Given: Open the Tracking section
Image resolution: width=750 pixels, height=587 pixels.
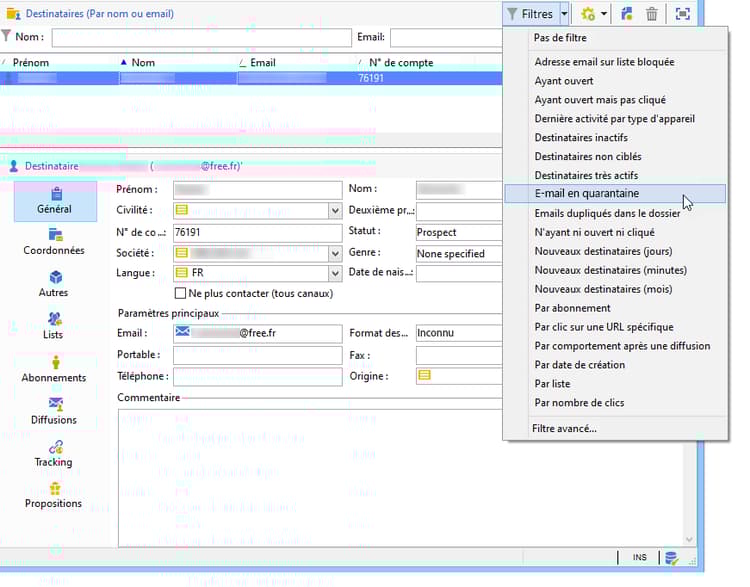Looking at the screenshot, I should click(54, 454).
